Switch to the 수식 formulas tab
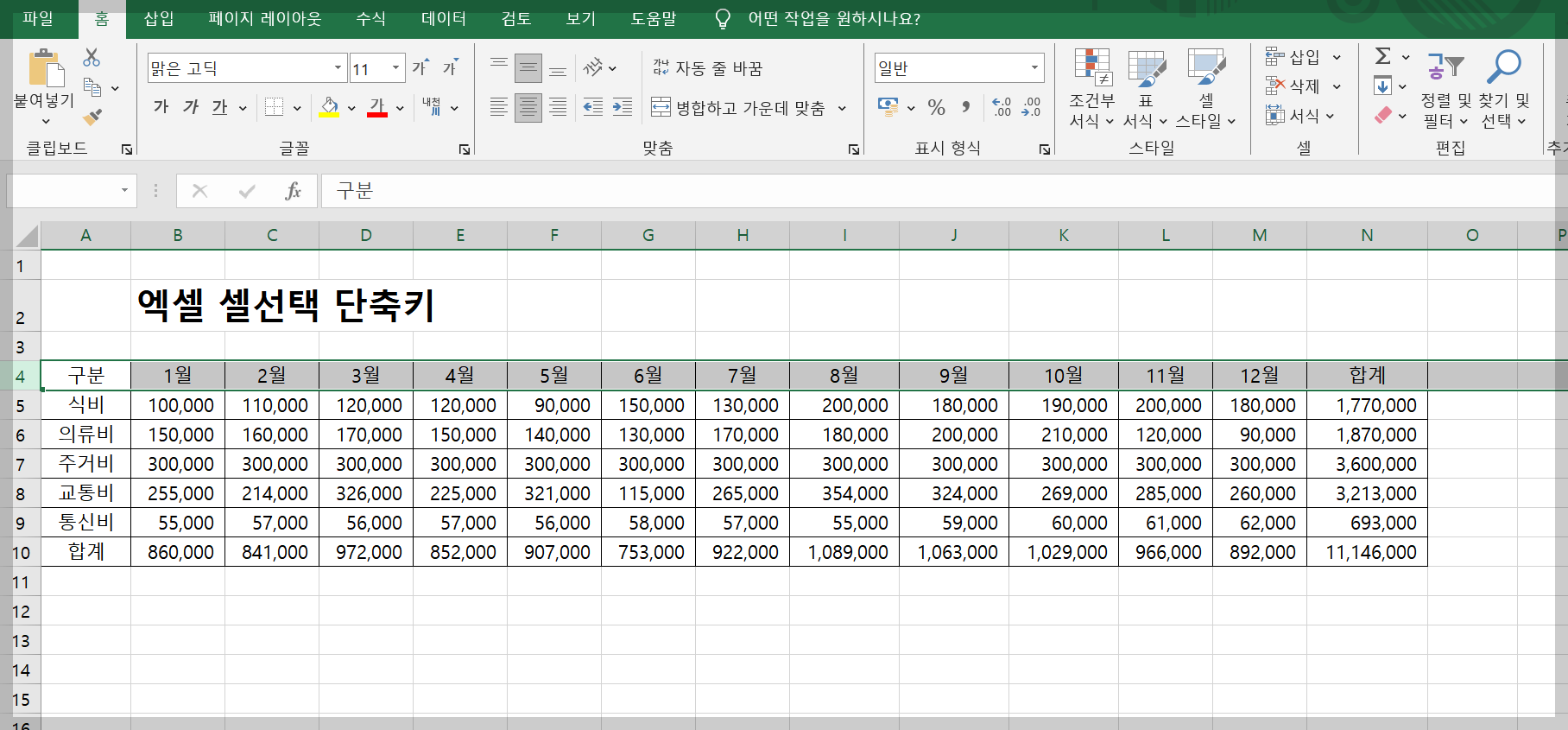 click(x=370, y=18)
